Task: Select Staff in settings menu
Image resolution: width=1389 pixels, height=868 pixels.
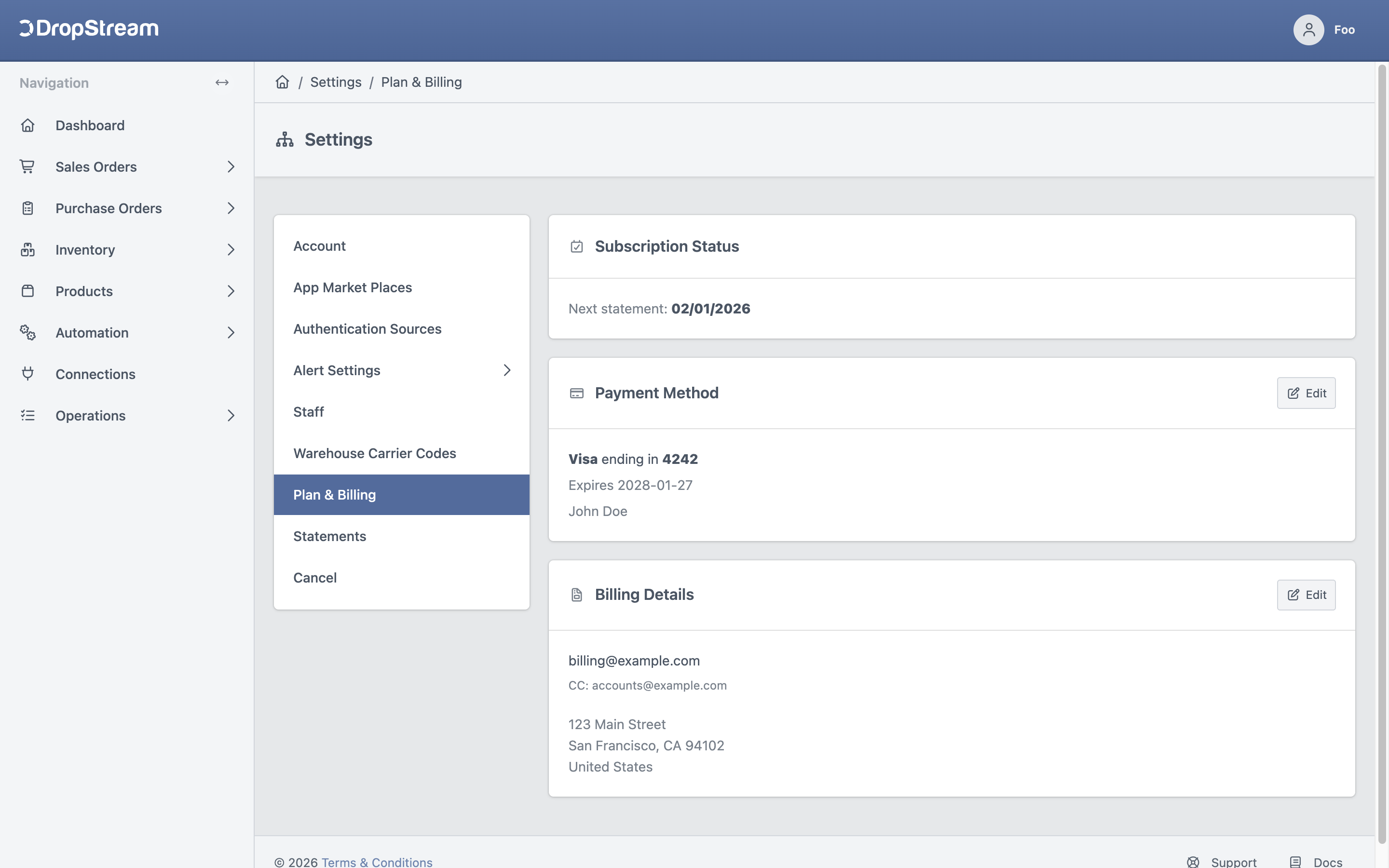Action: (x=401, y=412)
